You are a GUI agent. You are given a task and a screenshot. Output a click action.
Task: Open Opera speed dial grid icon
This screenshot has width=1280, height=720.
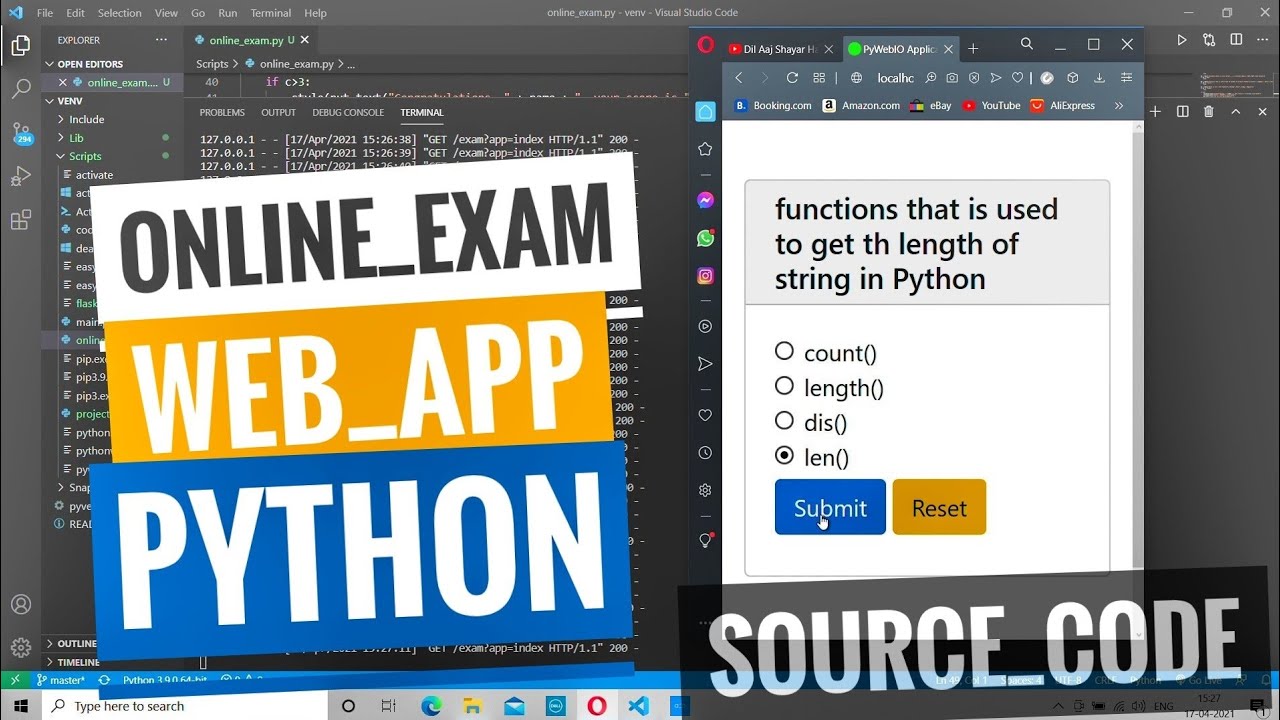pyautogui.click(x=819, y=78)
